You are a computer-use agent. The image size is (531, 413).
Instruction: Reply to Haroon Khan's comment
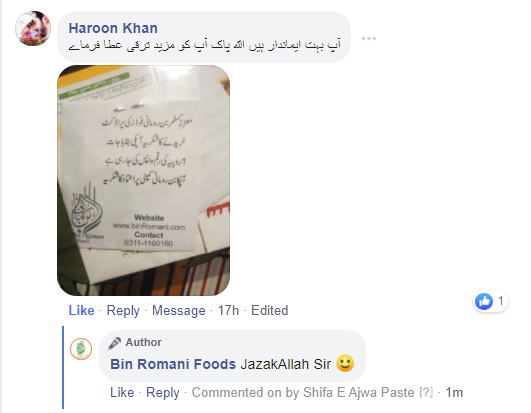(123, 311)
